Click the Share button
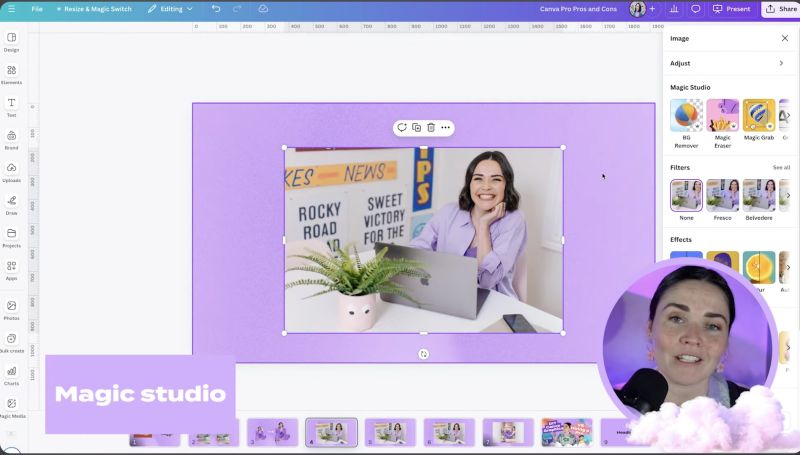This screenshot has height=455, width=800. coord(781,9)
